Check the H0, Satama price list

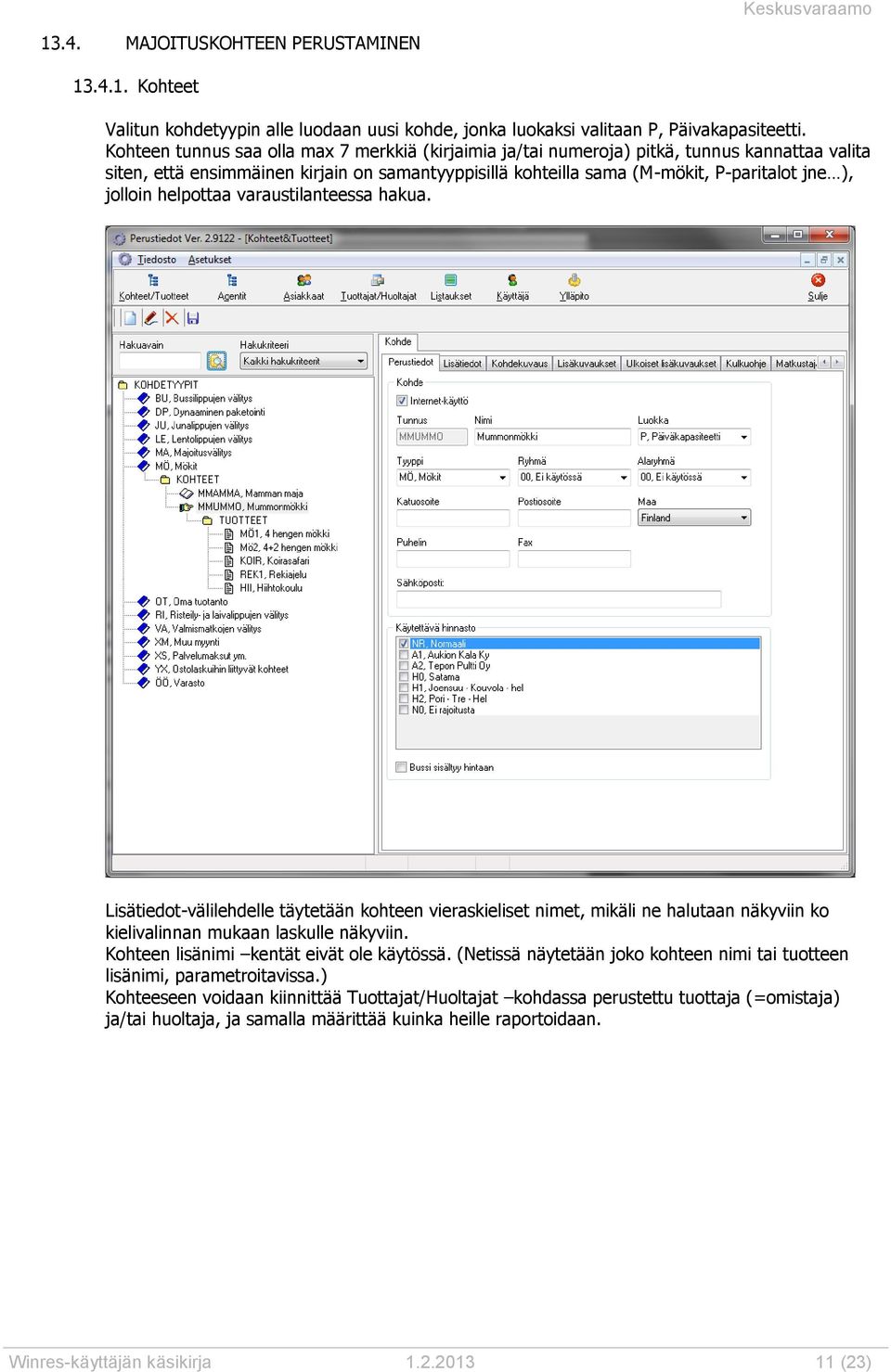(404, 677)
